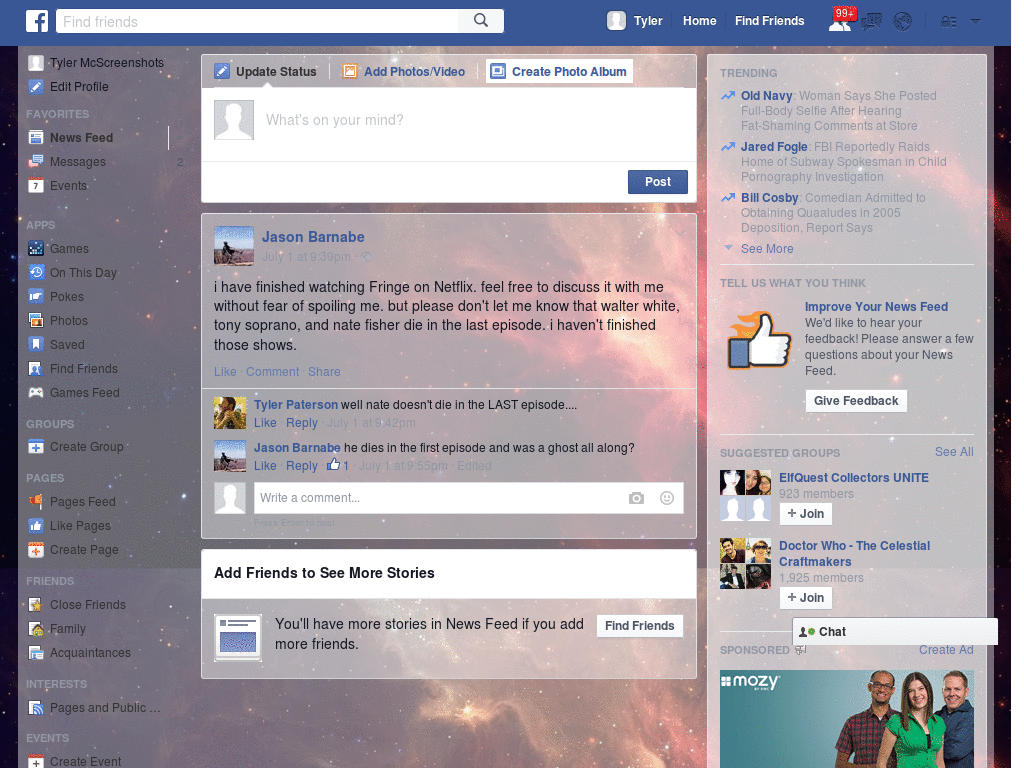Viewport: 1024px width, 768px height.
Task: Click the Post button
Action: click(658, 182)
